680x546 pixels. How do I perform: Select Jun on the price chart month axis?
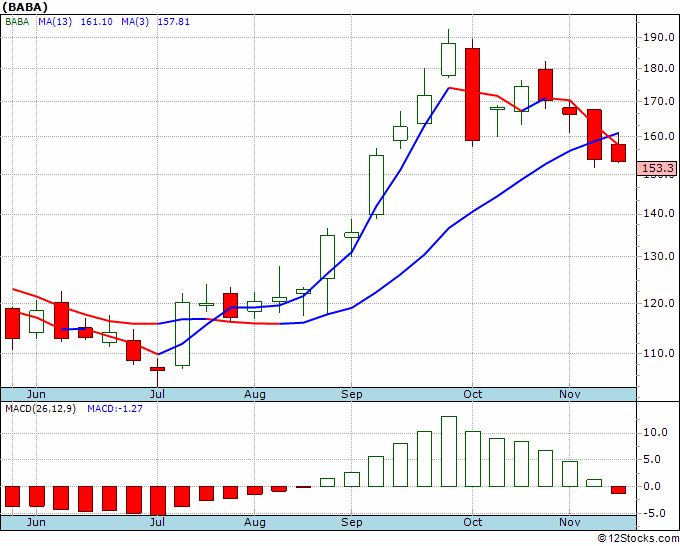[36, 394]
